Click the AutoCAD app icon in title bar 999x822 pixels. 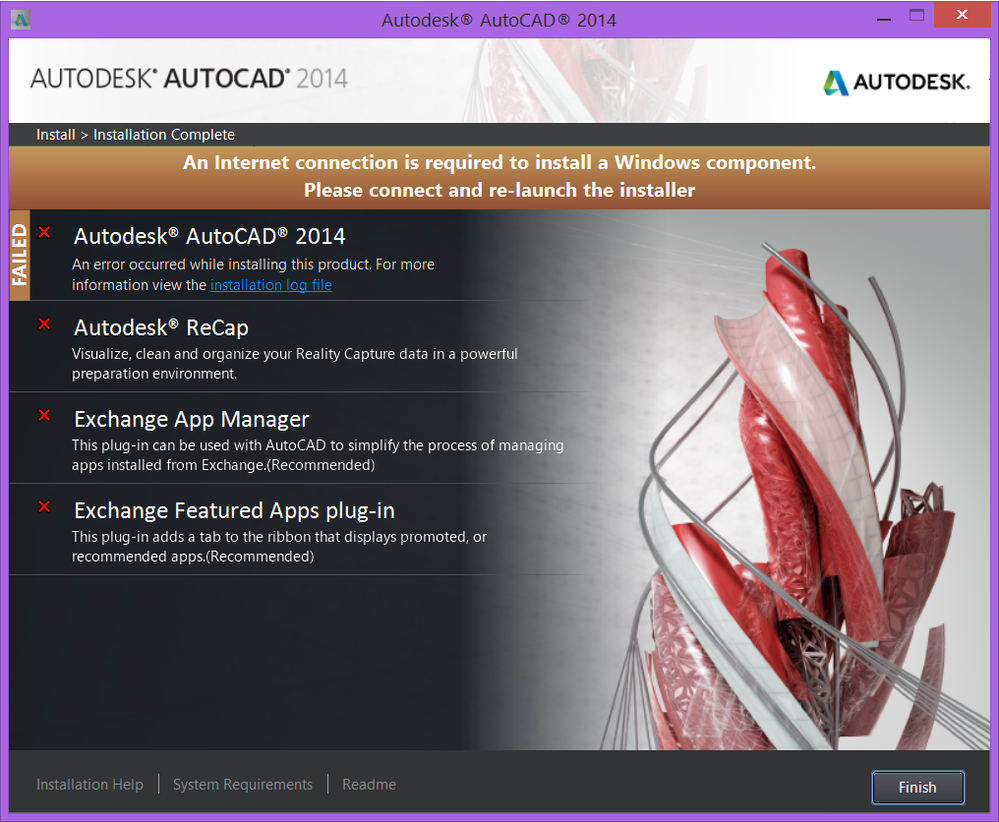(21, 20)
